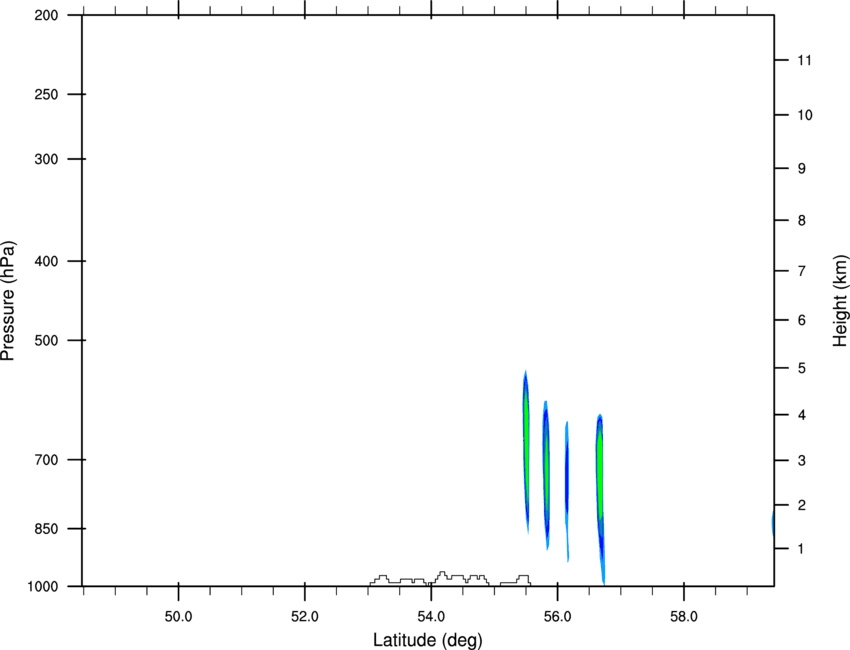Image resolution: width=850 pixels, height=650 pixels.
Task: Click the 850 pressure tick label
Action: 46,529
